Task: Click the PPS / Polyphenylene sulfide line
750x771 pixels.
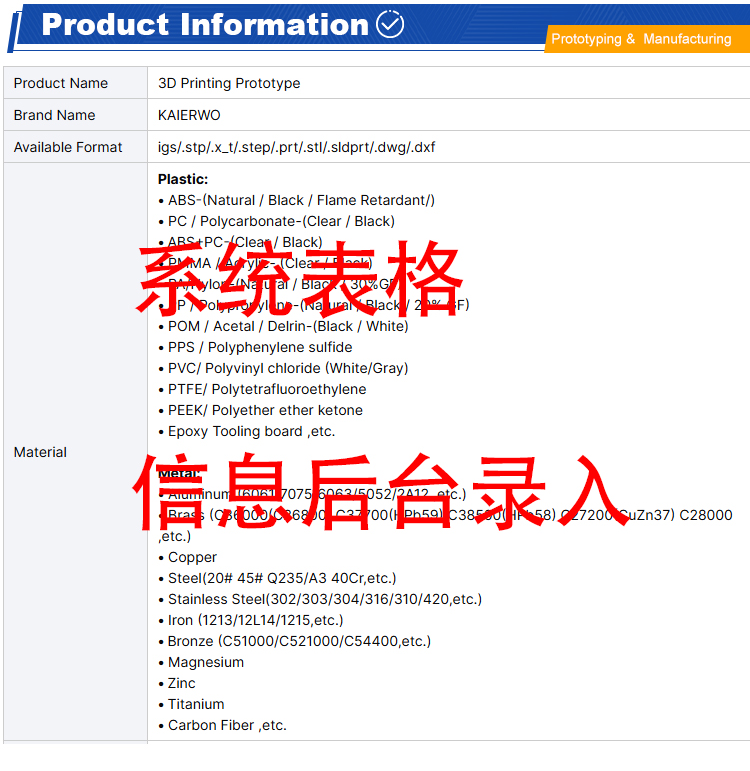Action: click(x=255, y=347)
